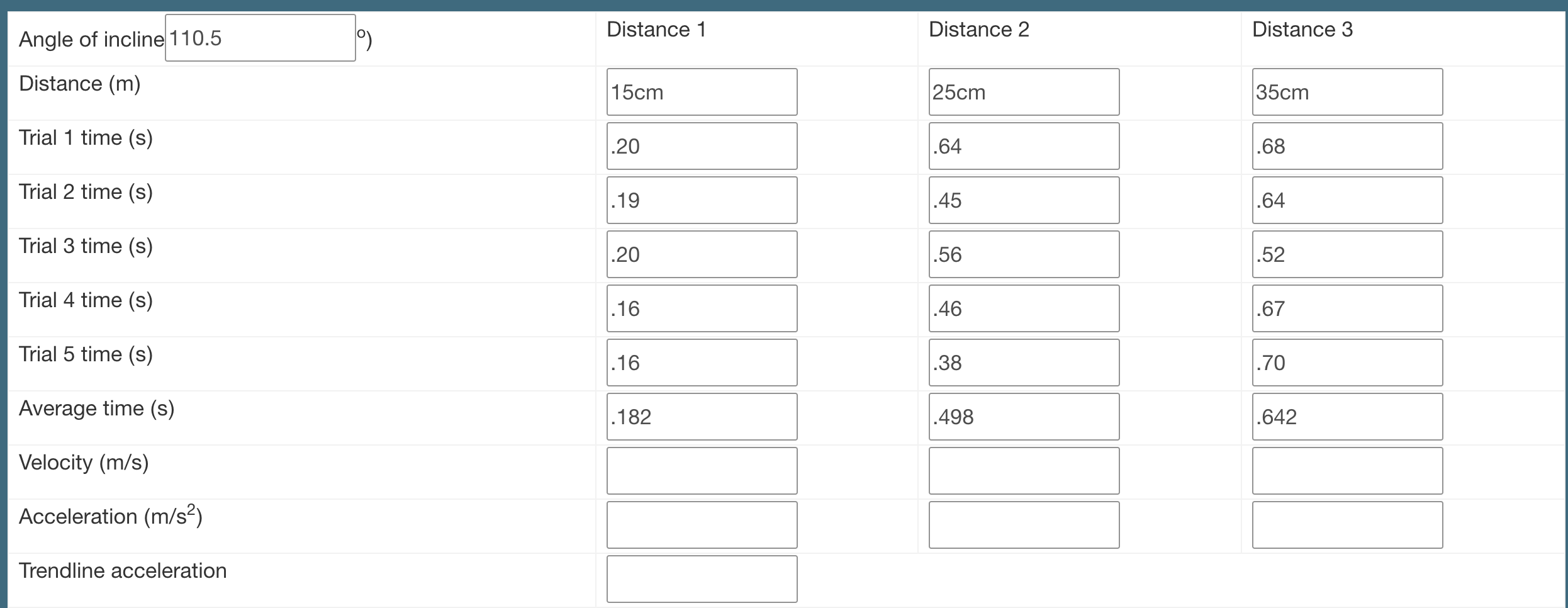1568x608 pixels.
Task: Click the Trial 3 time field showing .56
Action: coord(1023,254)
